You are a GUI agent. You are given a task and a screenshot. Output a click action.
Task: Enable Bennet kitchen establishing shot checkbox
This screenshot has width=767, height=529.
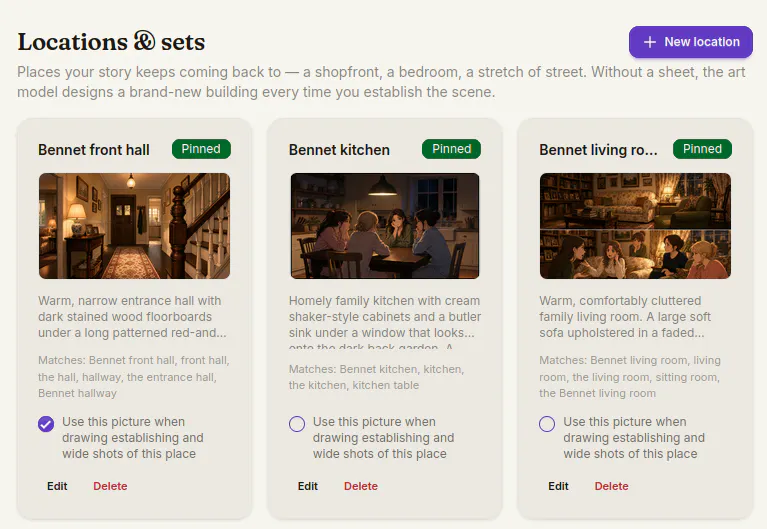coord(297,424)
